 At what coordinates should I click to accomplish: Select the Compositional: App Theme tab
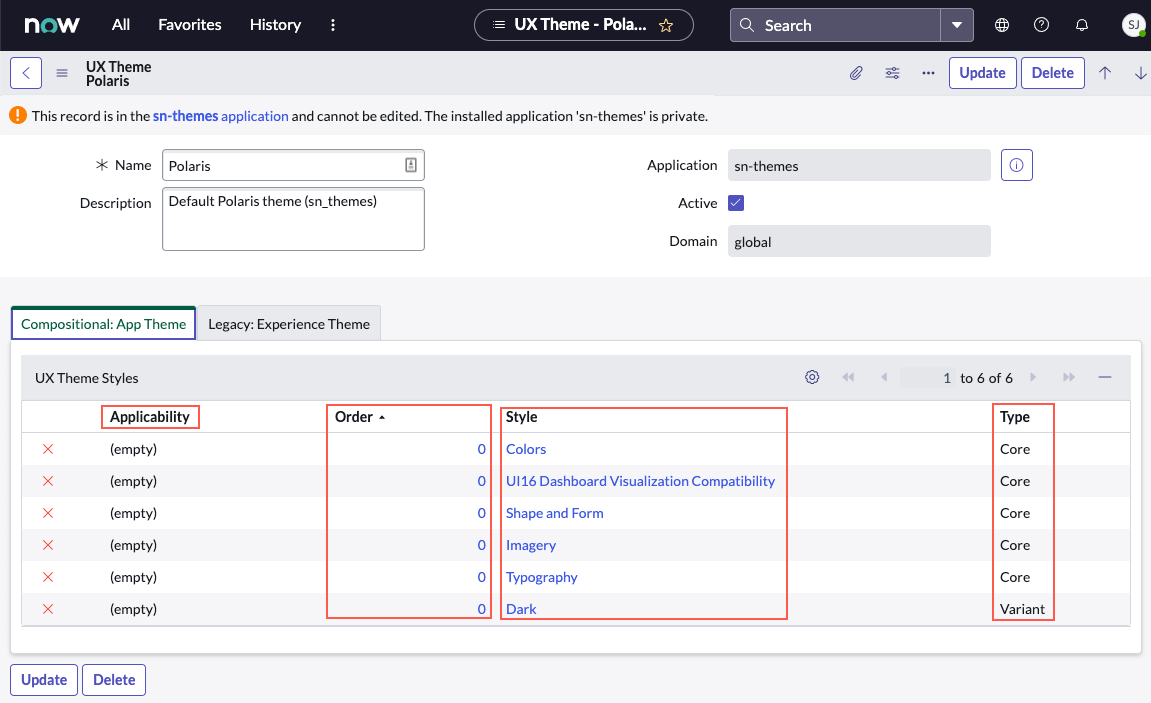tap(104, 324)
